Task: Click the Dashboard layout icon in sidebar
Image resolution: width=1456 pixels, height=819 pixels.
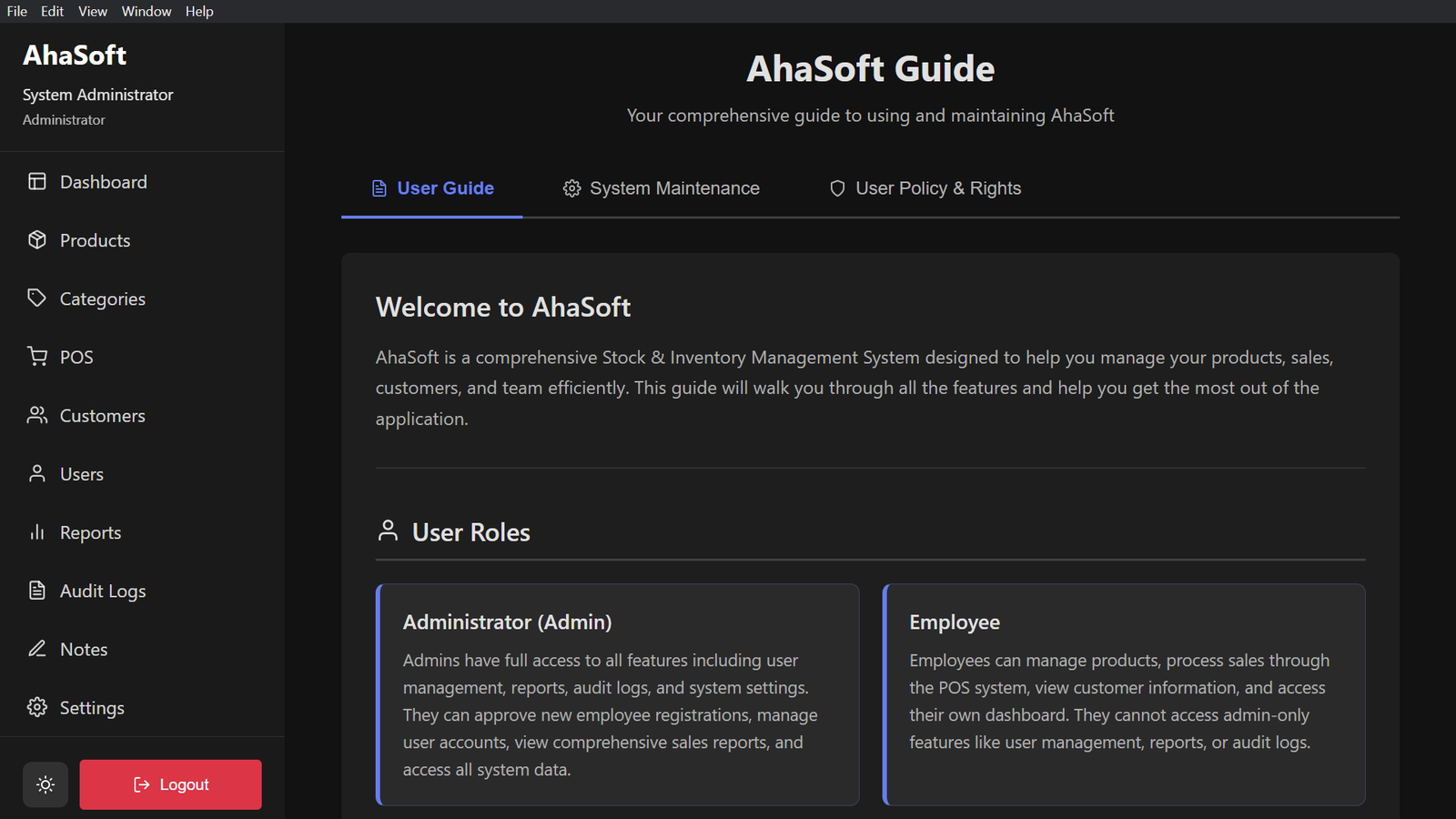Action: (x=36, y=182)
